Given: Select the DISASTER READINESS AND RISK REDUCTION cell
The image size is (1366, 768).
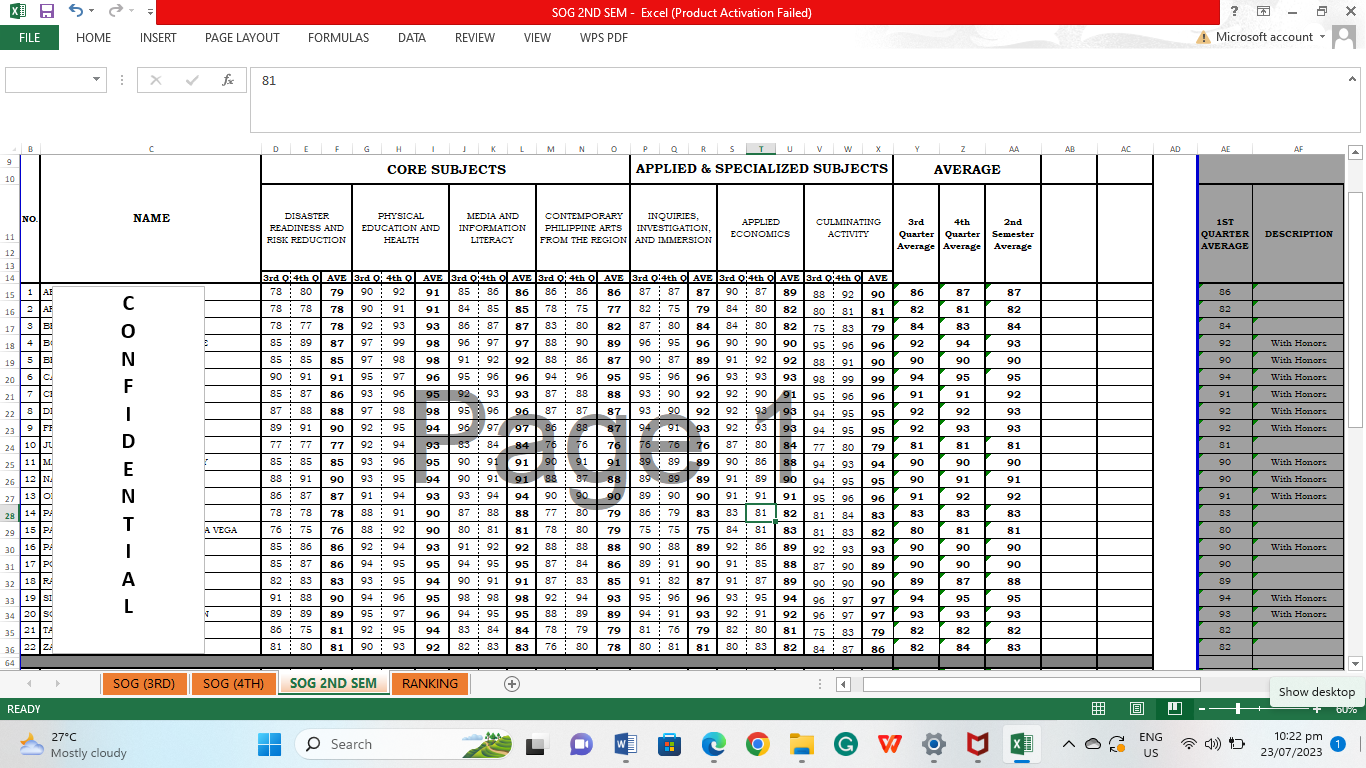Looking at the screenshot, I should tap(306, 228).
